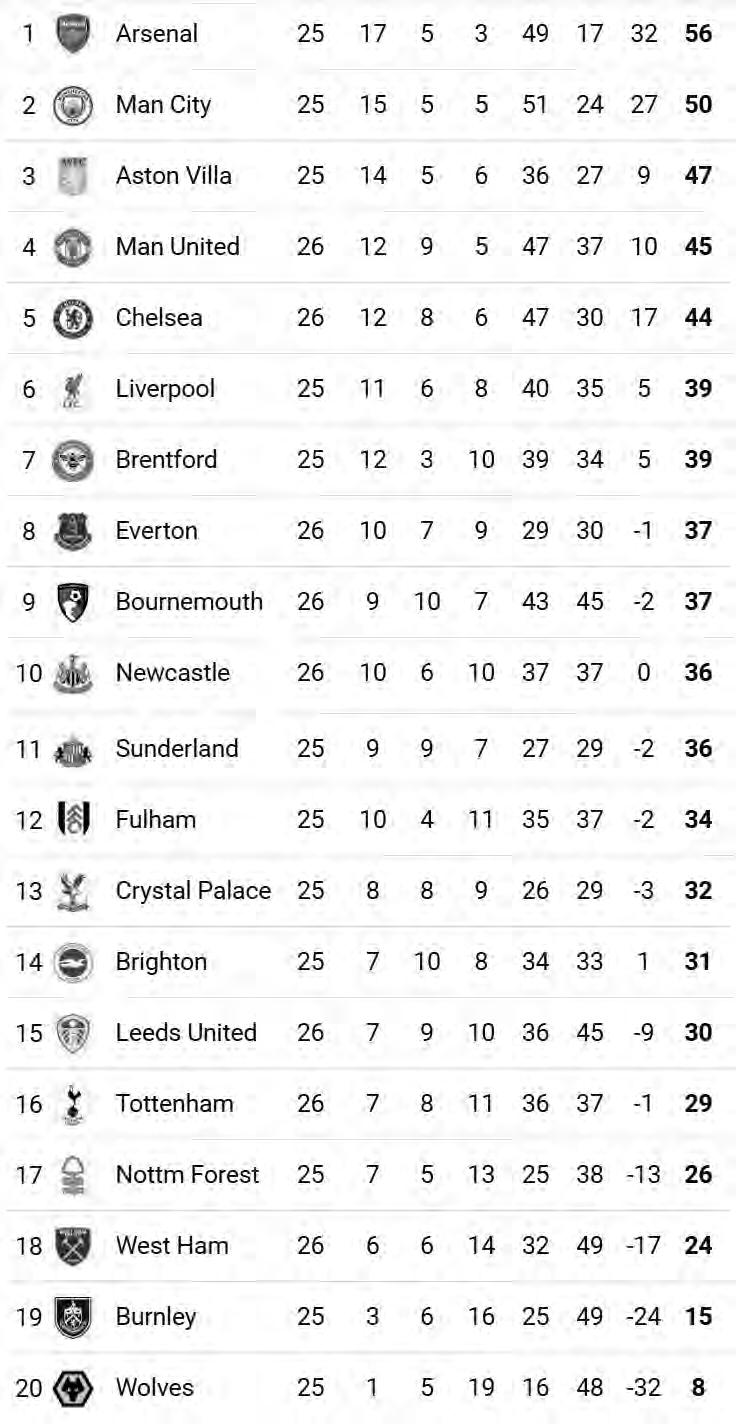Open the Sunderland team link
The image size is (736, 1424).
pos(176,748)
